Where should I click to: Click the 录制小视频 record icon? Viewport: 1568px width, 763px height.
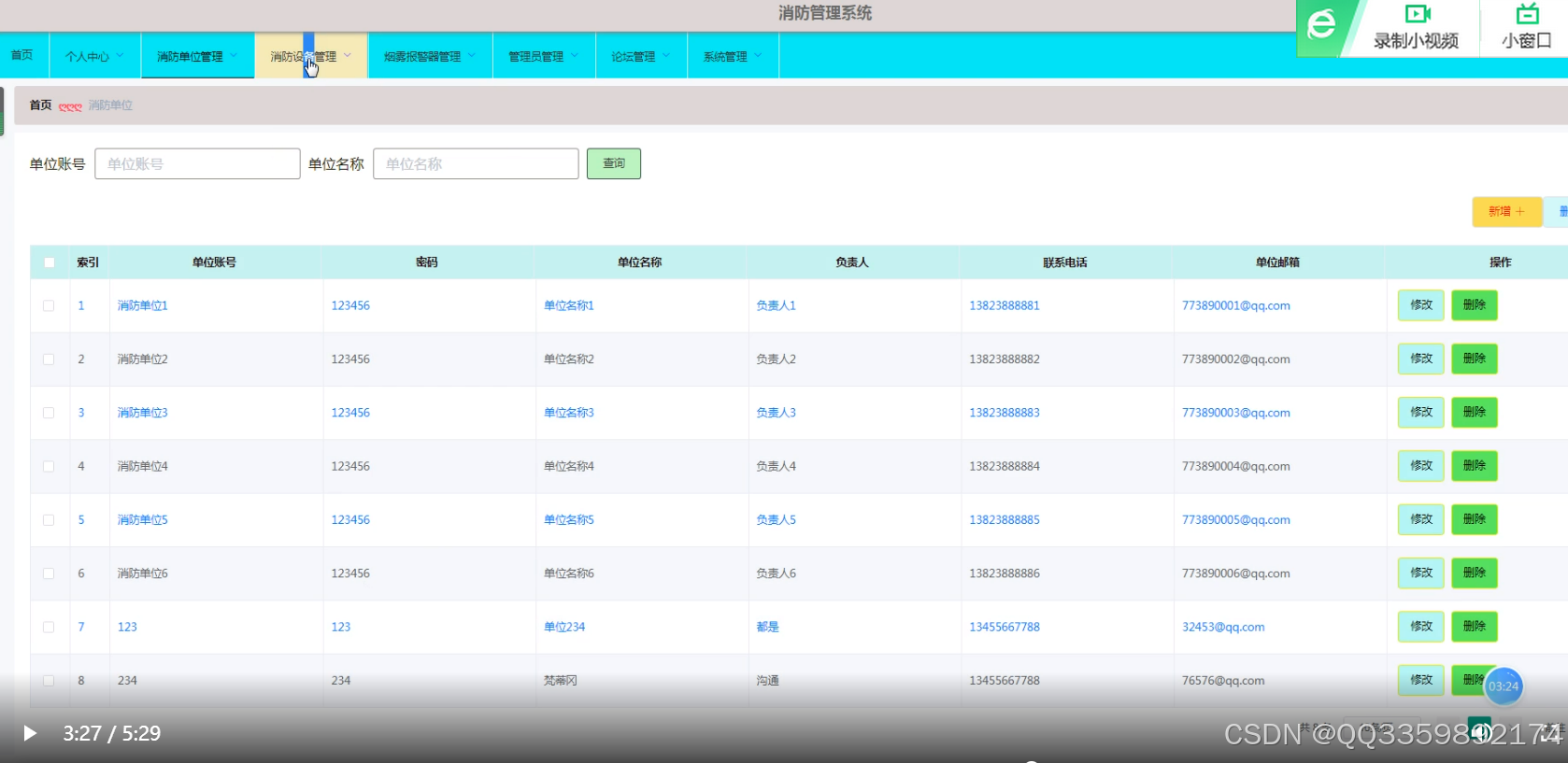coord(1418,14)
